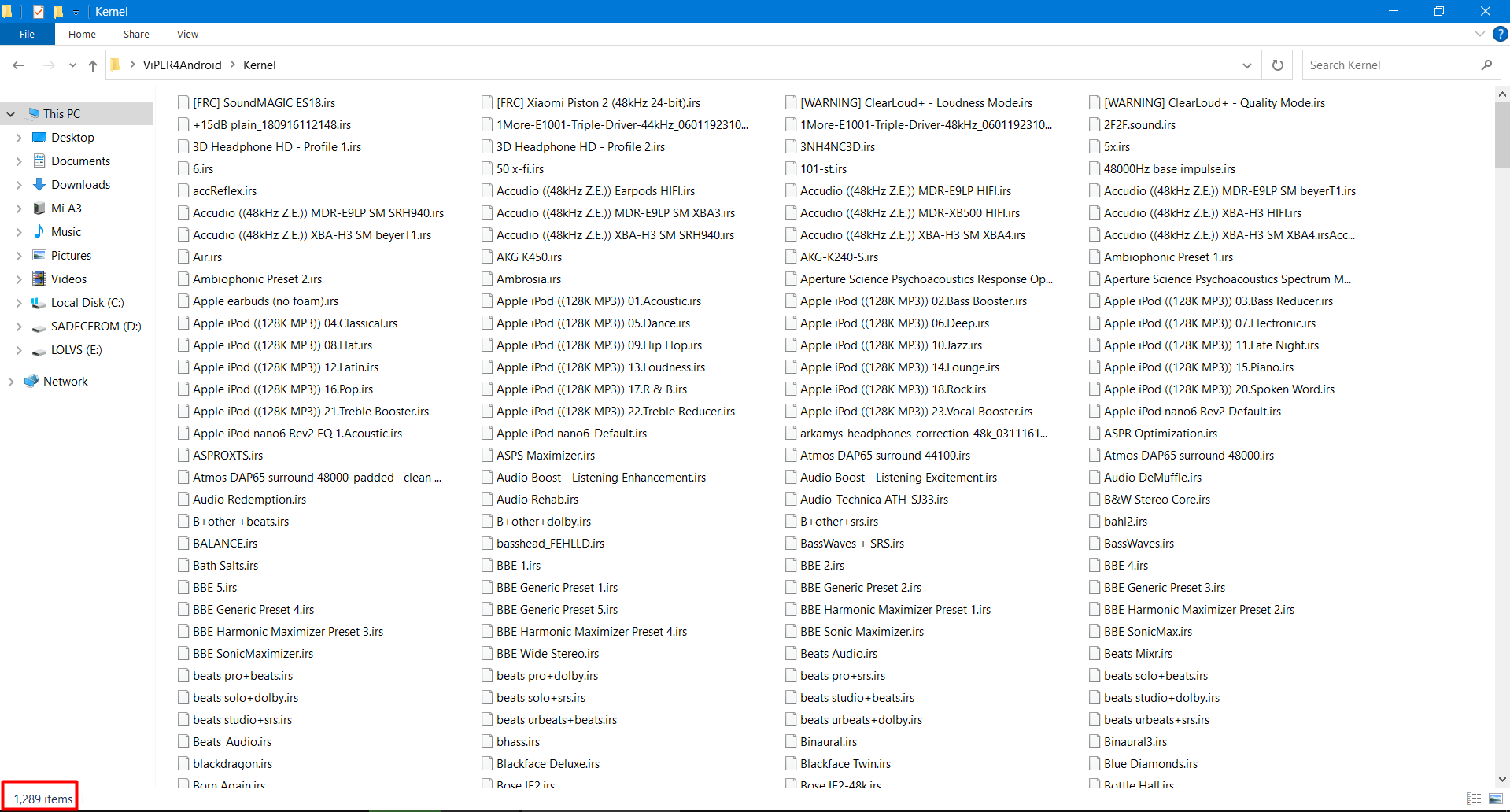Open the Share ribbon tab
1510x812 pixels.
click(x=136, y=34)
